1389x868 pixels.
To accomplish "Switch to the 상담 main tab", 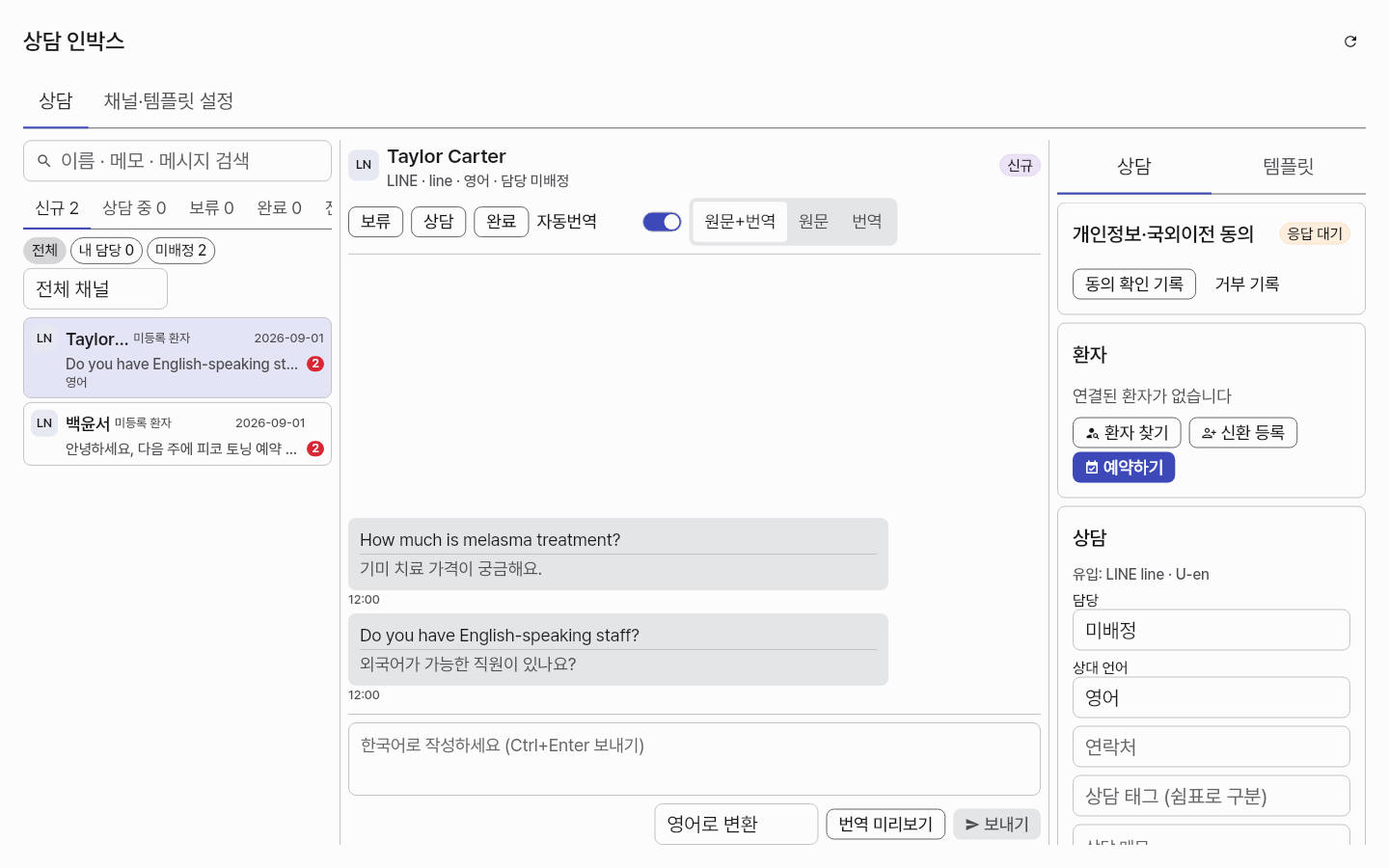I will tap(56, 101).
